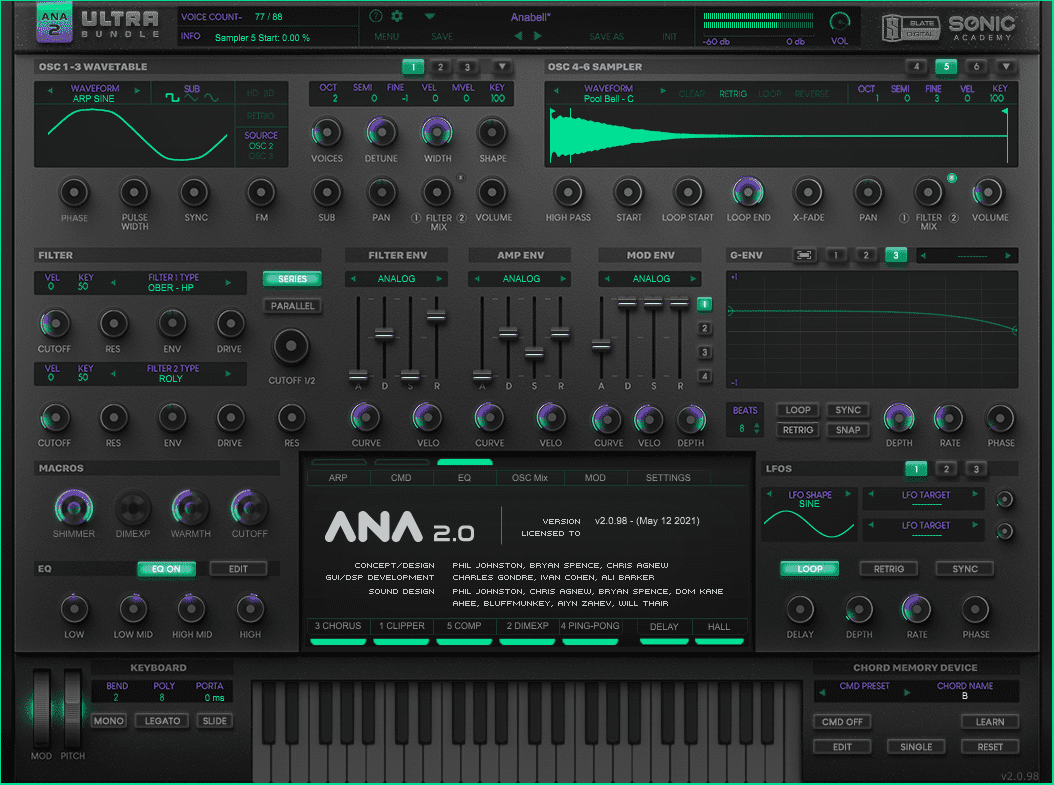Toggle EQ ON button

click(166, 569)
